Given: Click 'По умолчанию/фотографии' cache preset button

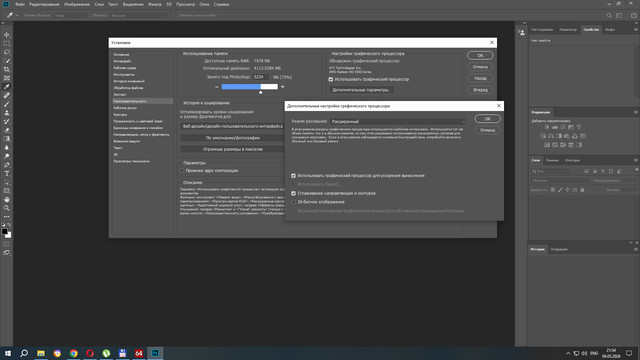Looking at the screenshot, I should click(233, 138).
